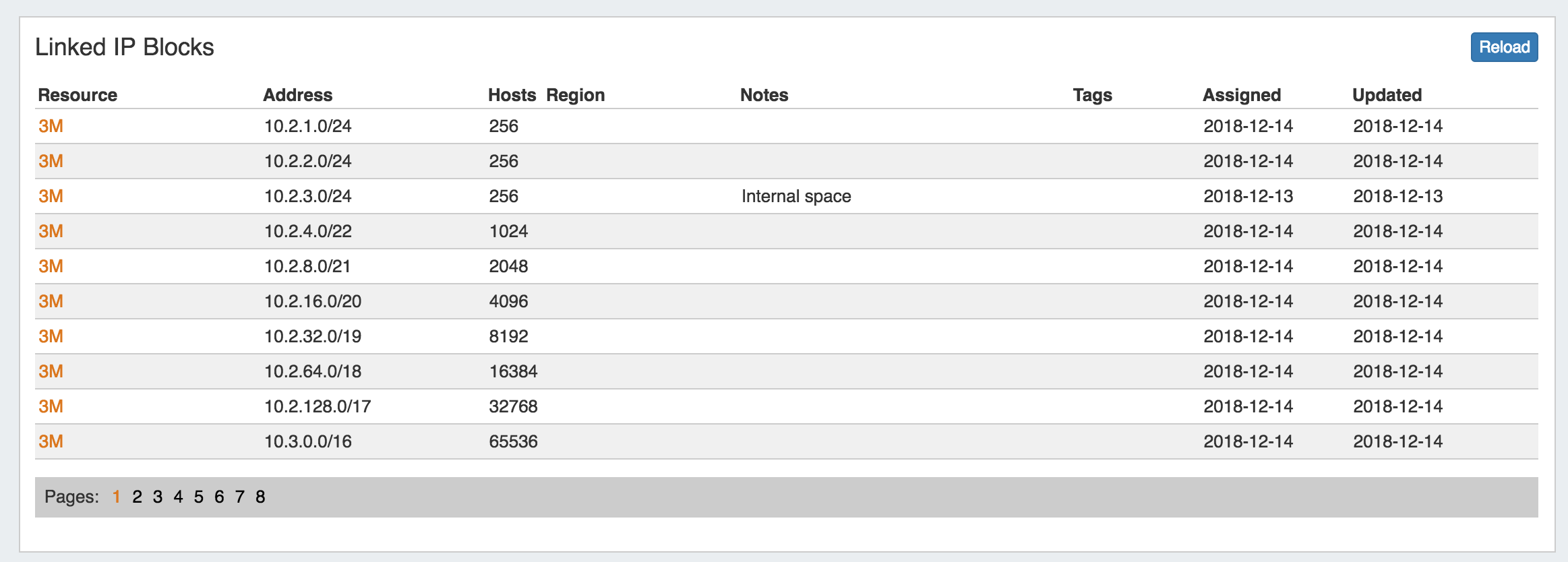This screenshot has height=562, width=1568.
Task: Select page 7 in pagination
Action: (x=239, y=497)
